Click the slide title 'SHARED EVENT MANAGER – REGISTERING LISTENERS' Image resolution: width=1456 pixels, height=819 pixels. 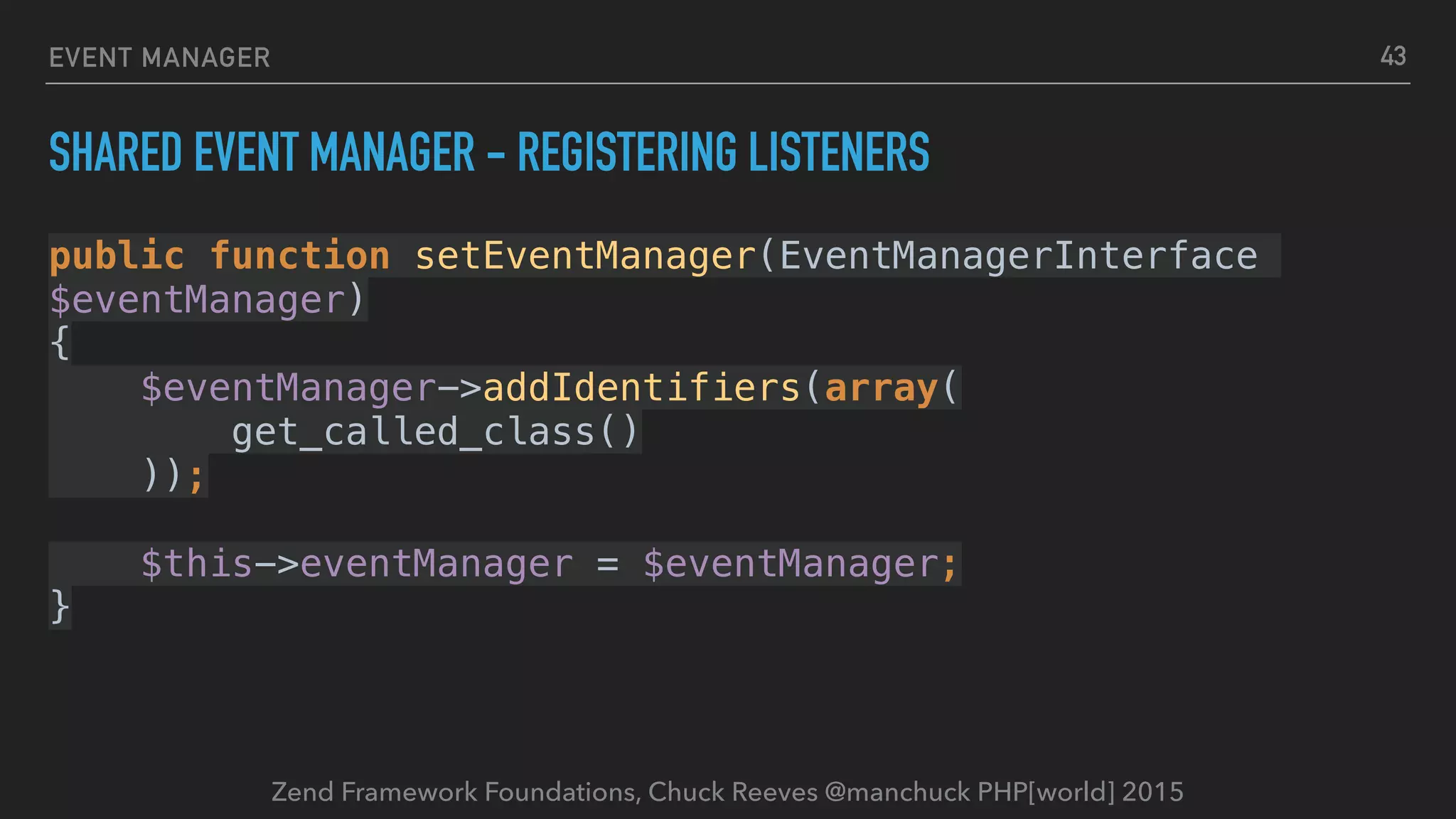coord(489,152)
